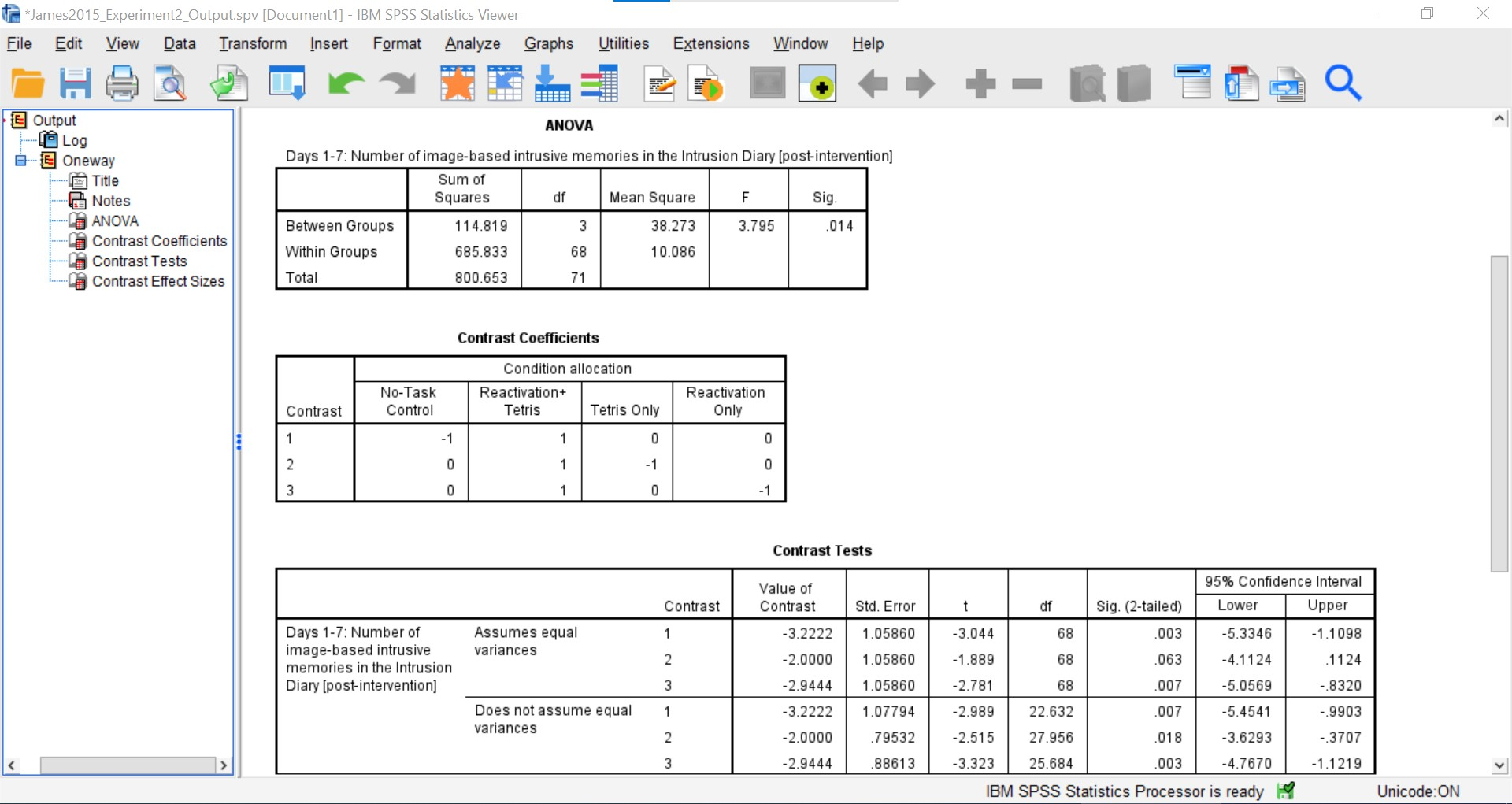Select Output root in outline
This screenshot has height=804, width=1512.
tap(54, 120)
